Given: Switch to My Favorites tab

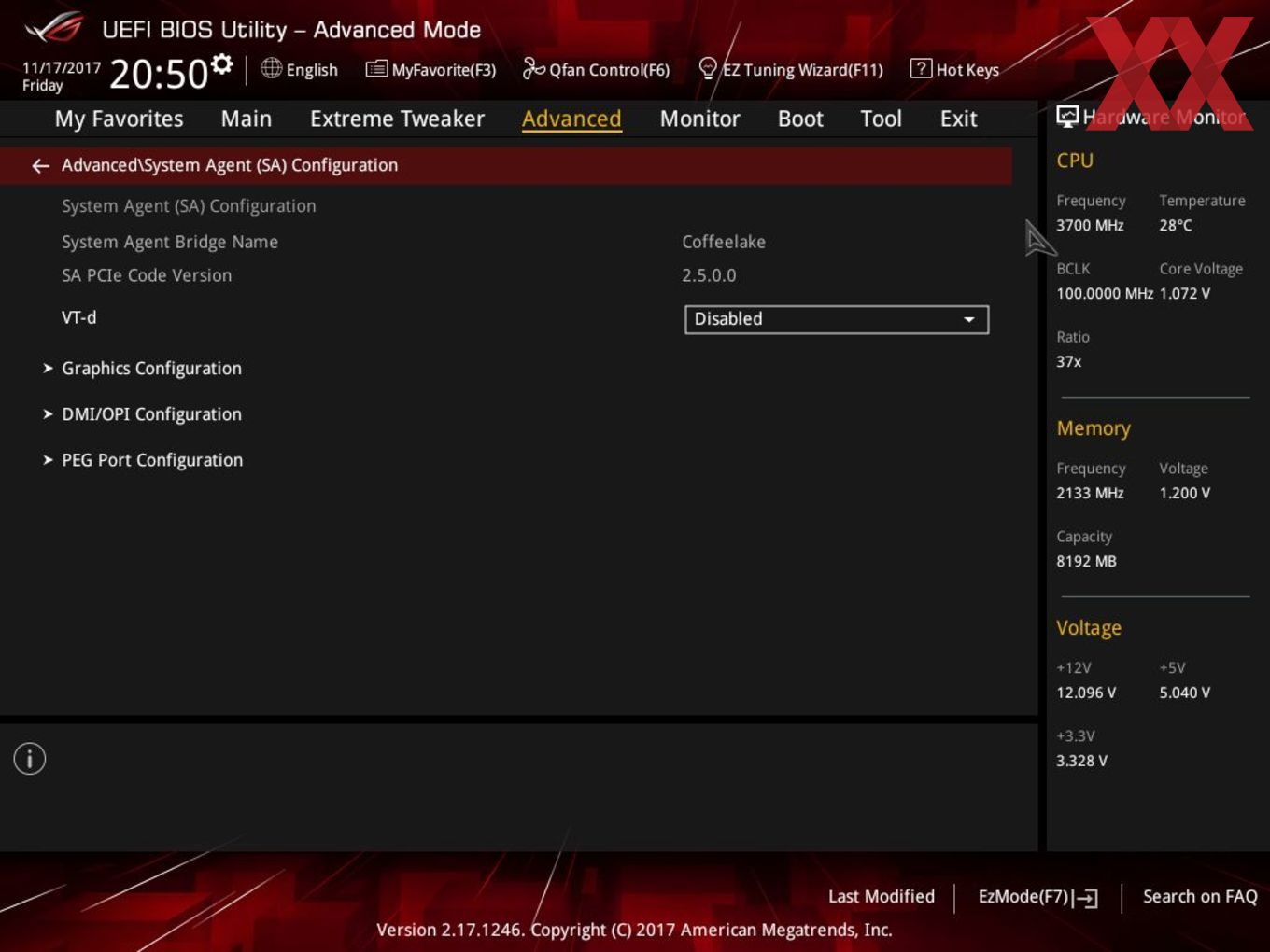Looking at the screenshot, I should point(119,119).
